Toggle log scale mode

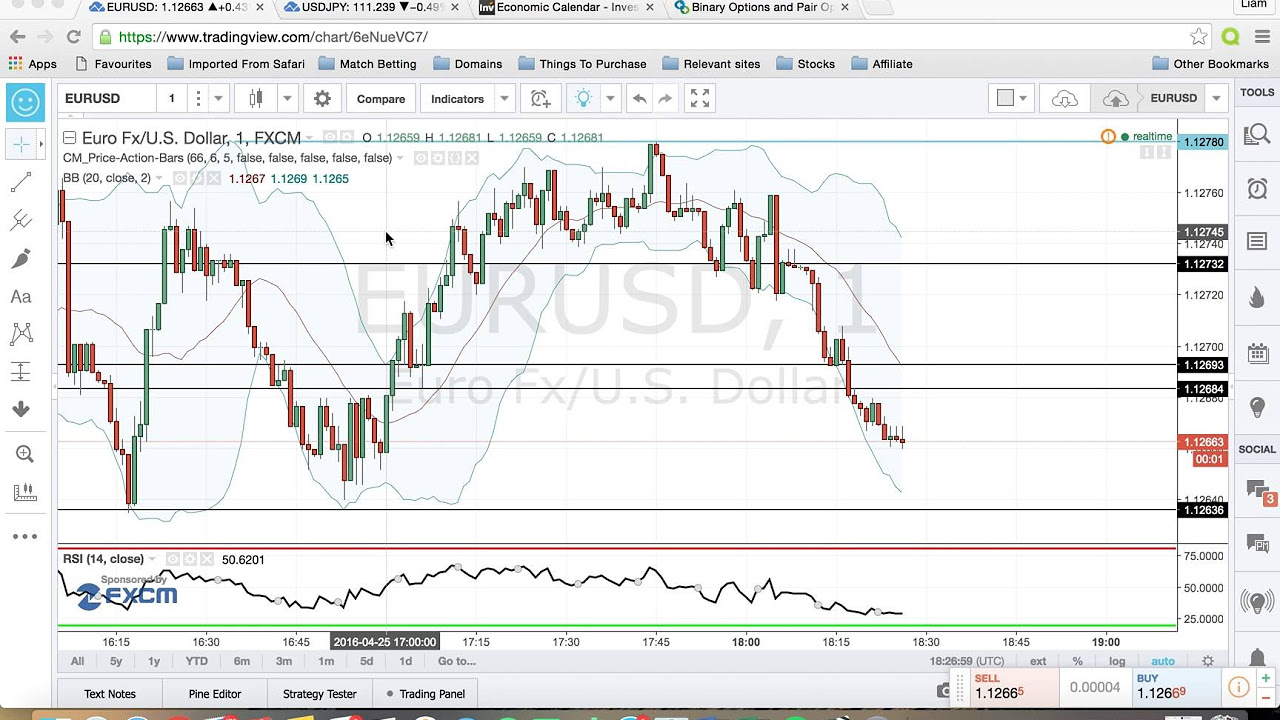[x=1117, y=661]
